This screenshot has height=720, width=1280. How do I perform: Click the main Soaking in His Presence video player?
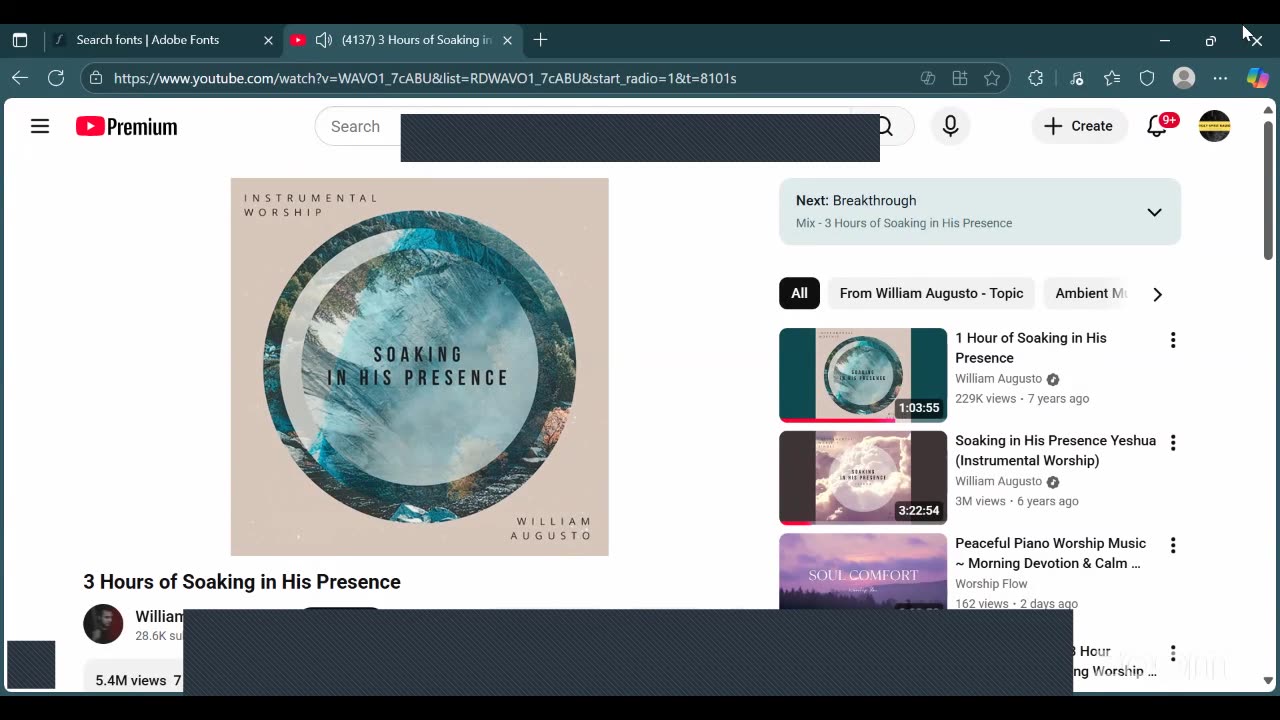click(x=420, y=367)
